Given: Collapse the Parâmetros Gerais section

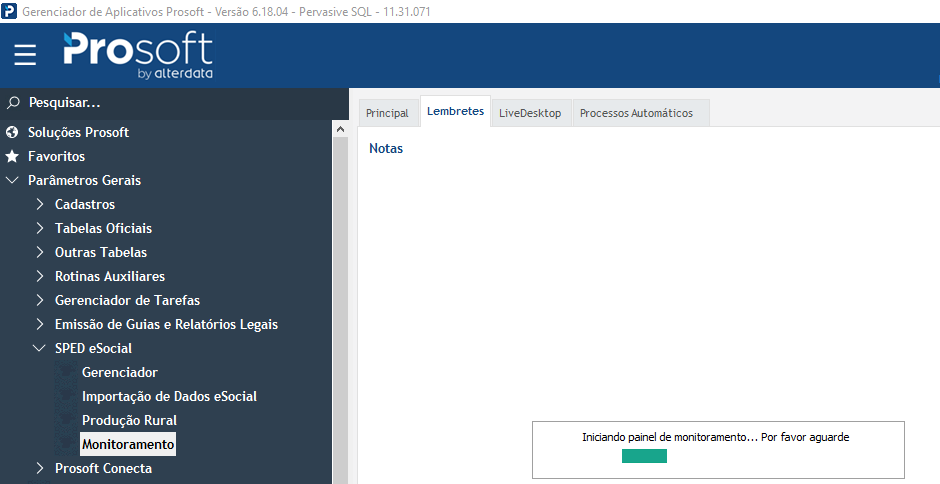Looking at the screenshot, I should (11, 180).
